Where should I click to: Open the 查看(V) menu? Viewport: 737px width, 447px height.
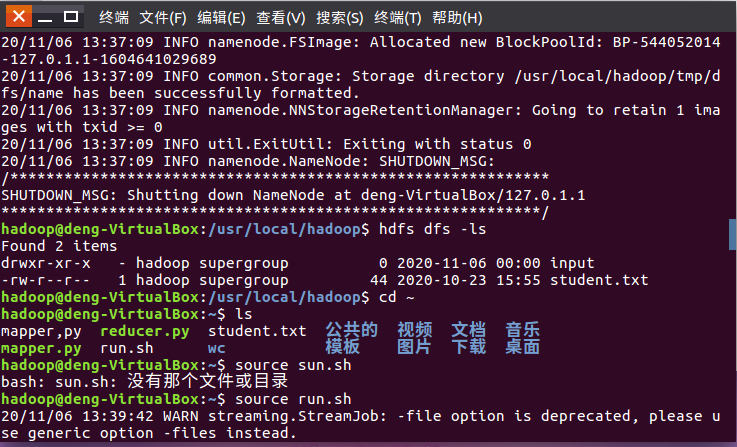(281, 18)
